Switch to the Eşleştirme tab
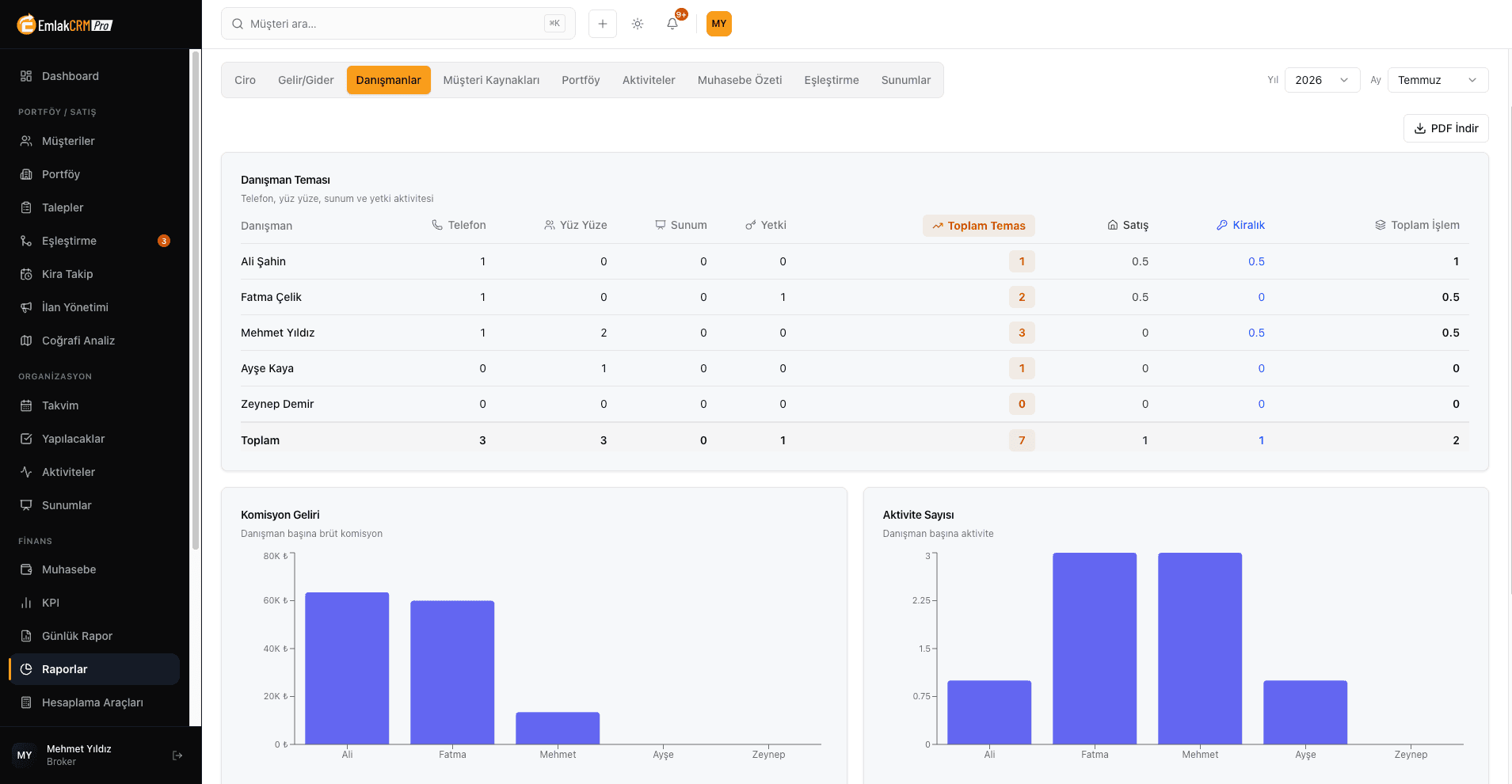1512x784 pixels. (x=832, y=80)
